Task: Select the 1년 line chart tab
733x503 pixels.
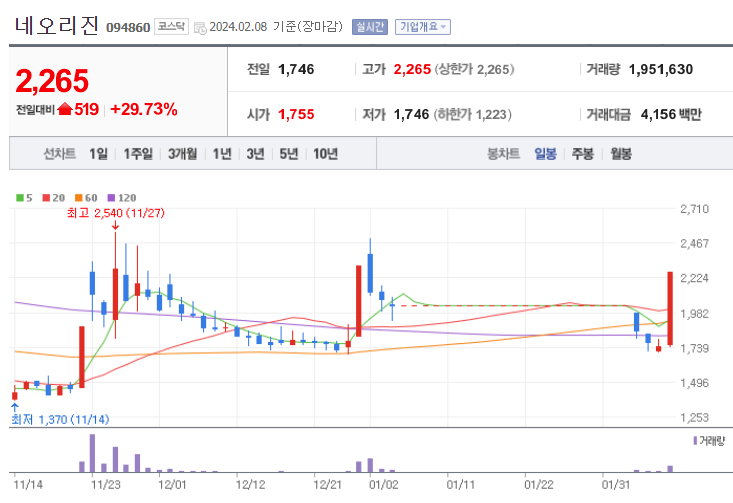Action: tap(222, 153)
